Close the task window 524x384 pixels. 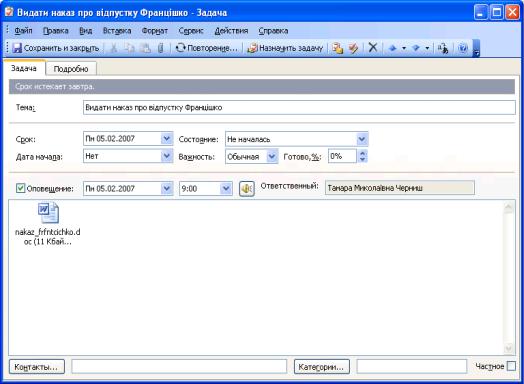[512, 12]
